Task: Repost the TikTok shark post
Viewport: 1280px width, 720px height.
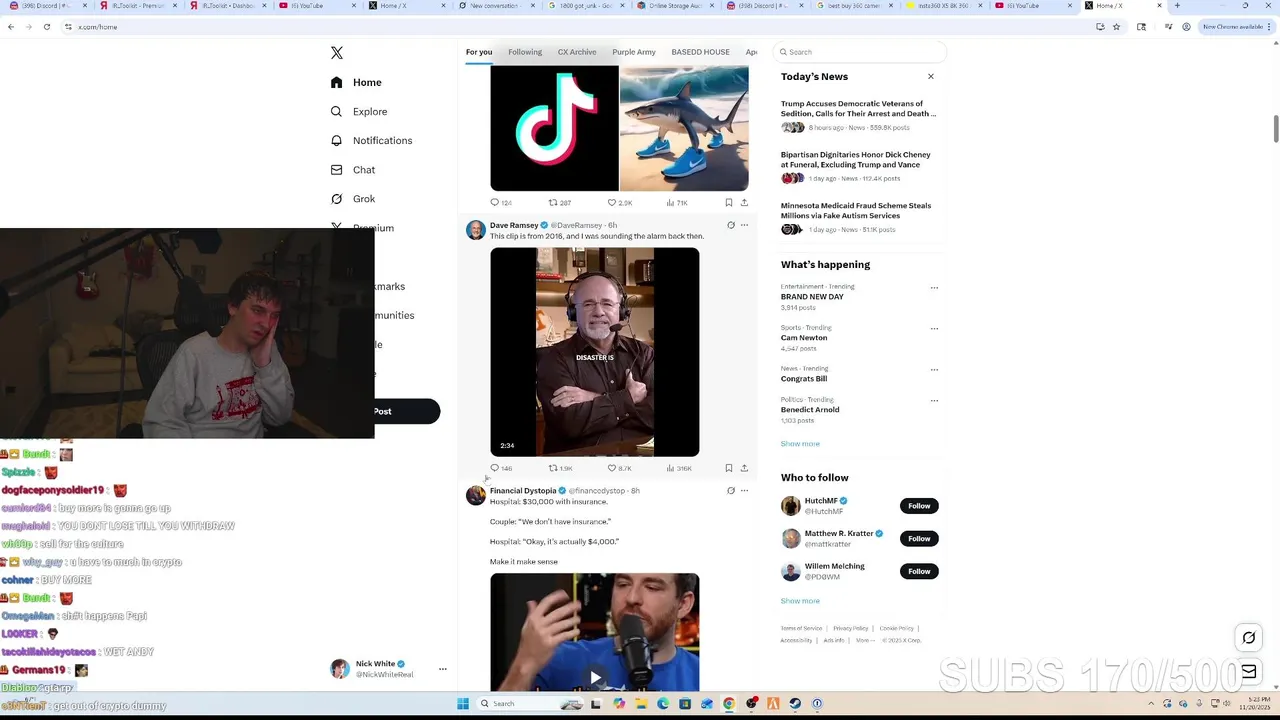Action: point(560,203)
